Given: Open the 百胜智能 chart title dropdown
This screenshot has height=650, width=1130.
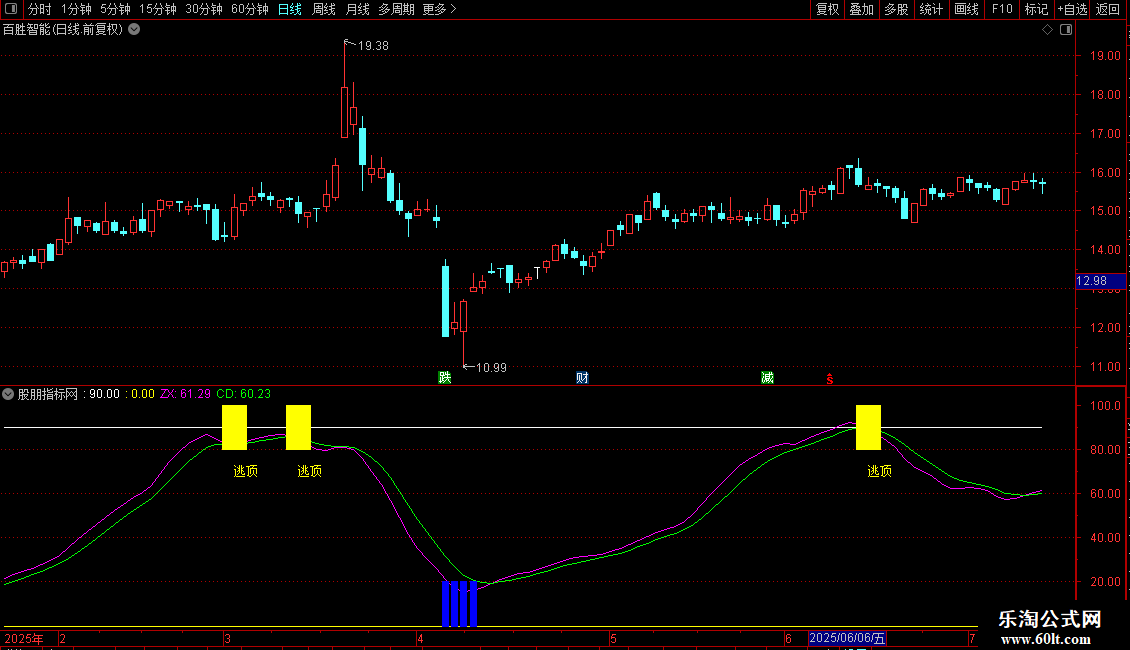Looking at the screenshot, I should pos(134,30).
